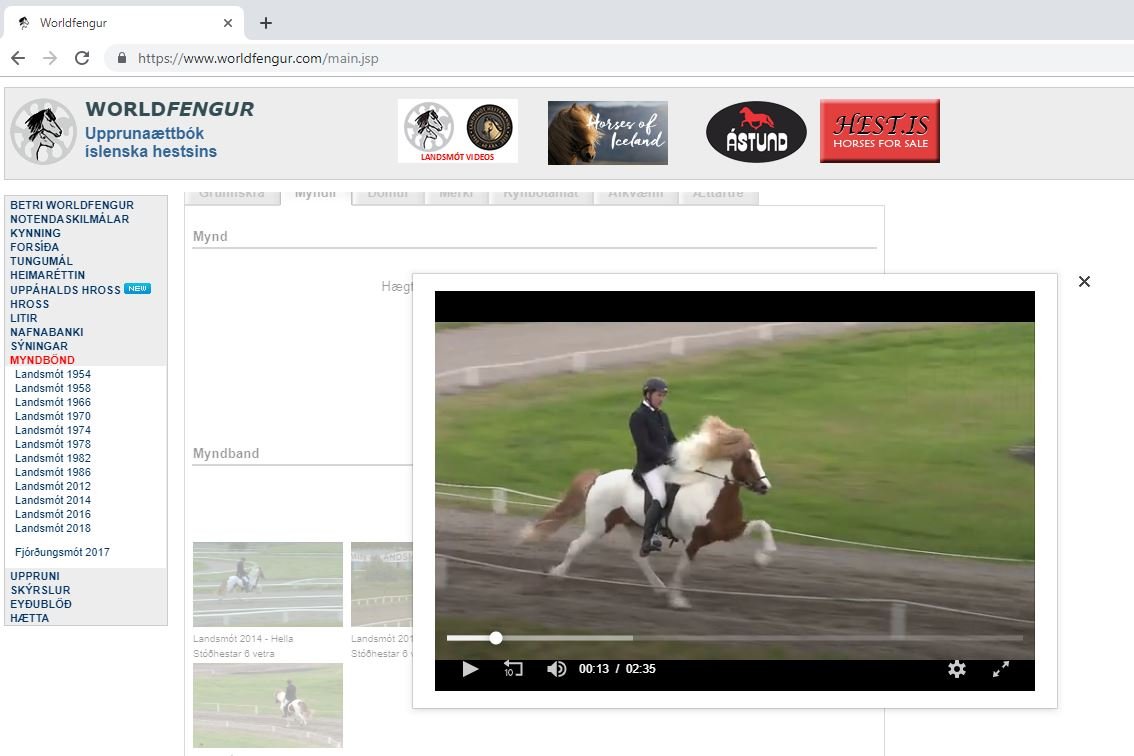The image size is (1134, 756).
Task: Open LITIR menu item
Action: (24, 318)
